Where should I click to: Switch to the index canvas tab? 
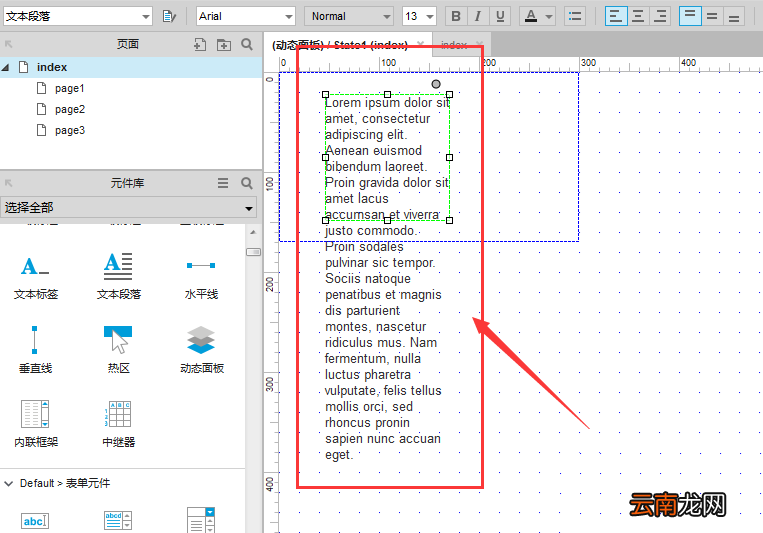click(454, 45)
